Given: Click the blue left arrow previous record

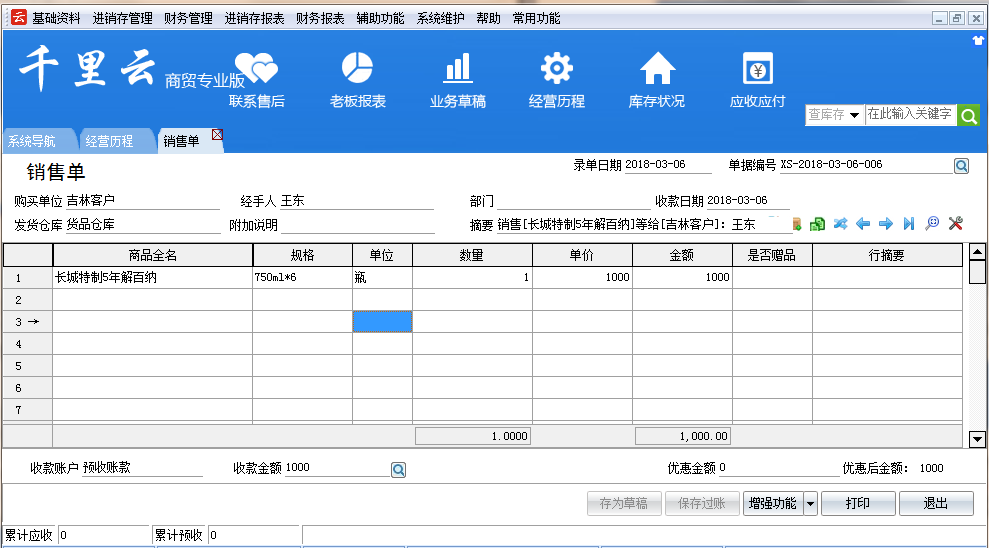Looking at the screenshot, I should [863, 224].
